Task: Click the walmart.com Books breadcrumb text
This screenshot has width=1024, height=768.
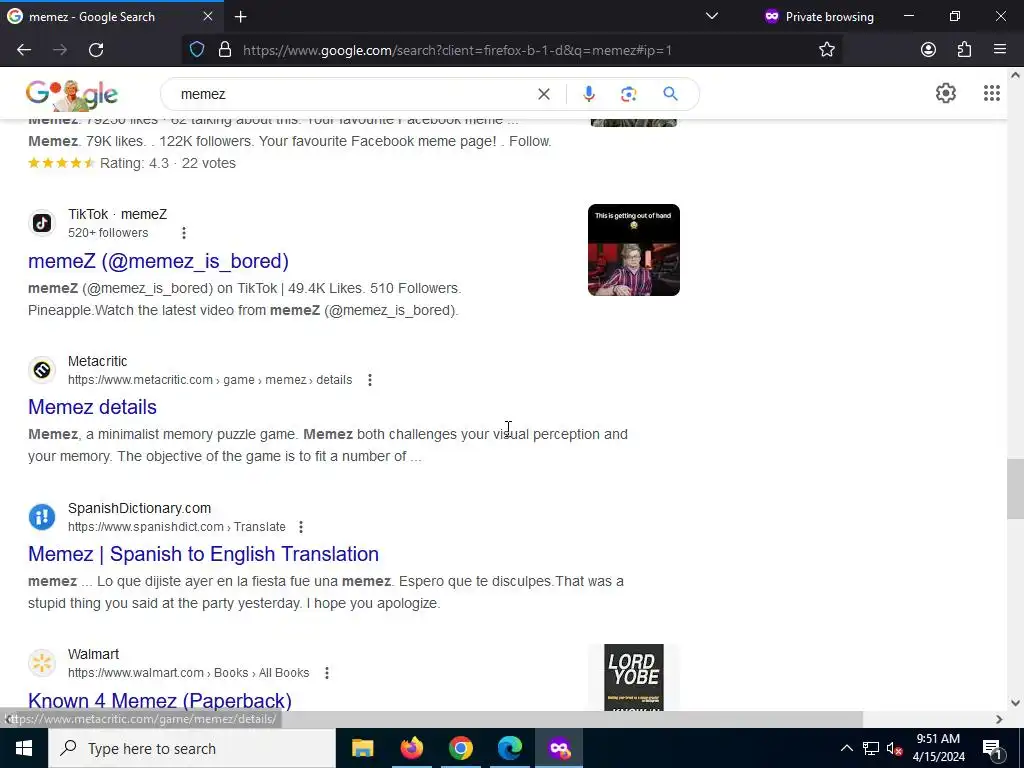Action: click(188, 673)
